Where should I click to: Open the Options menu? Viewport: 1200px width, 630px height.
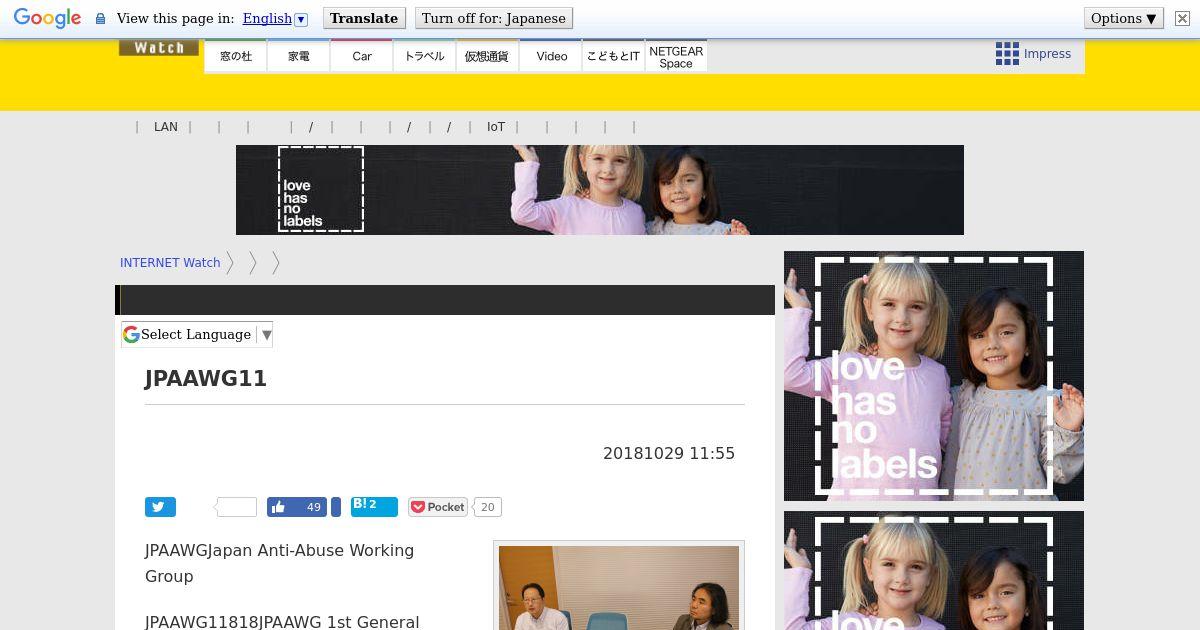pyautogui.click(x=1124, y=18)
